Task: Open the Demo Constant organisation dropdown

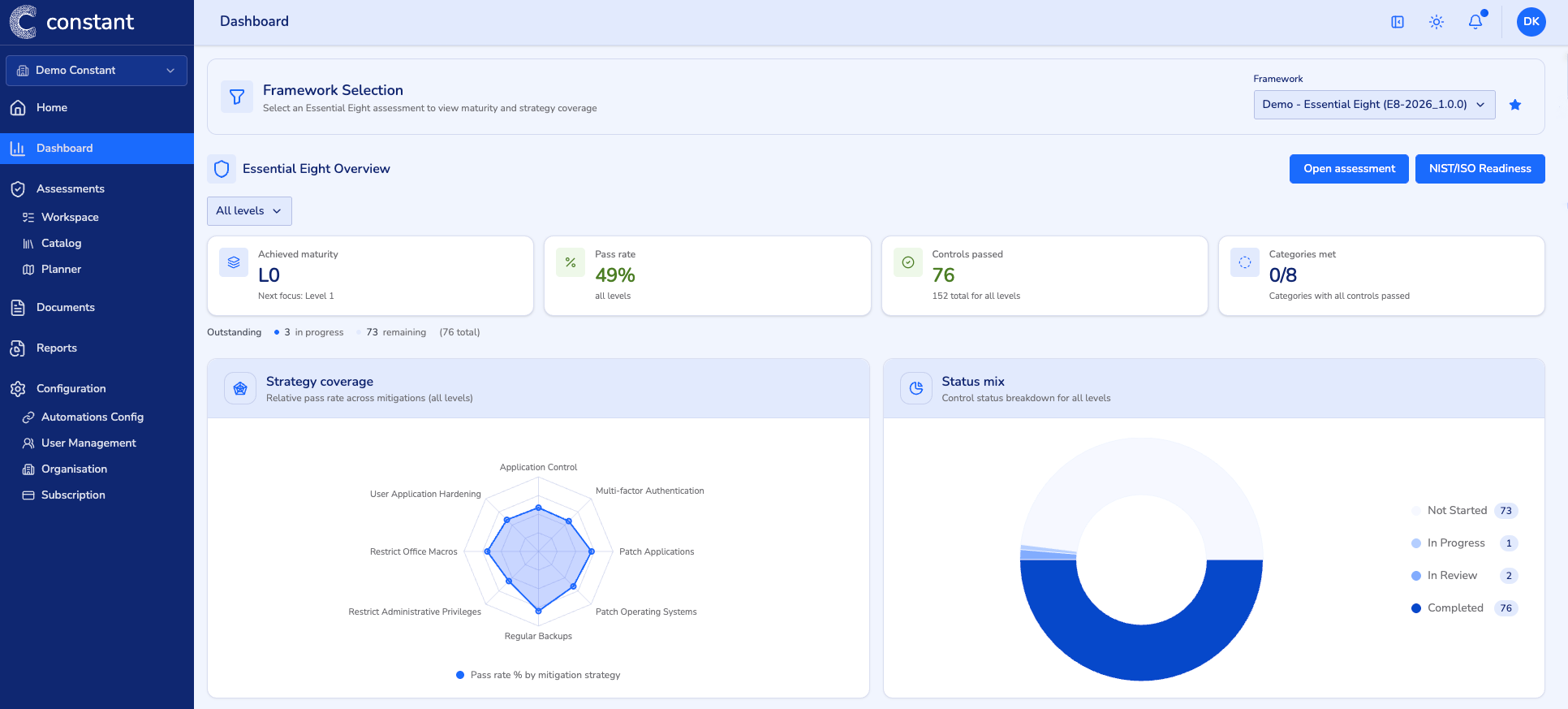Action: click(97, 71)
